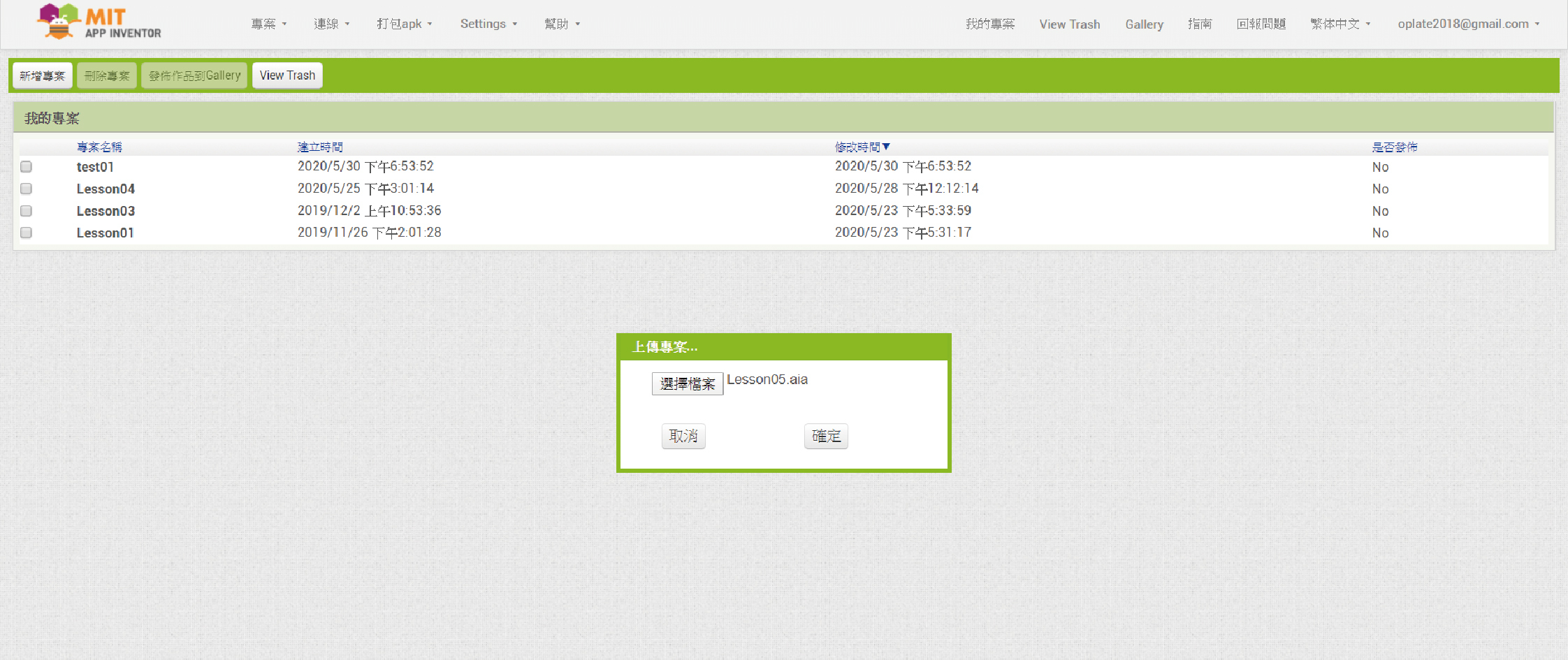1568x660 pixels.
Task: Check the box next to Lesson03
Action: tap(27, 211)
